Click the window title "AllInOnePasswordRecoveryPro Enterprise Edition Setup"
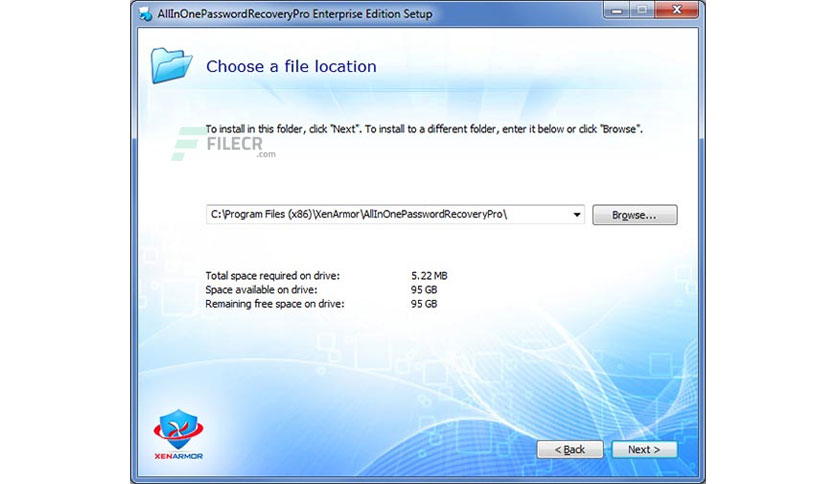Viewport: 836px width, 484px height. [x=295, y=14]
